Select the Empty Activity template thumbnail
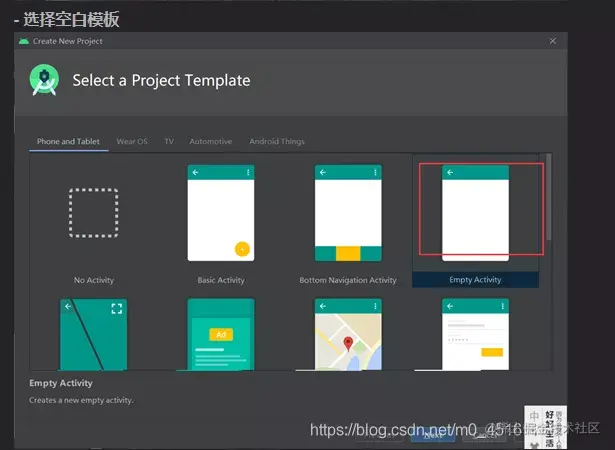The height and width of the screenshot is (450, 615). point(475,213)
